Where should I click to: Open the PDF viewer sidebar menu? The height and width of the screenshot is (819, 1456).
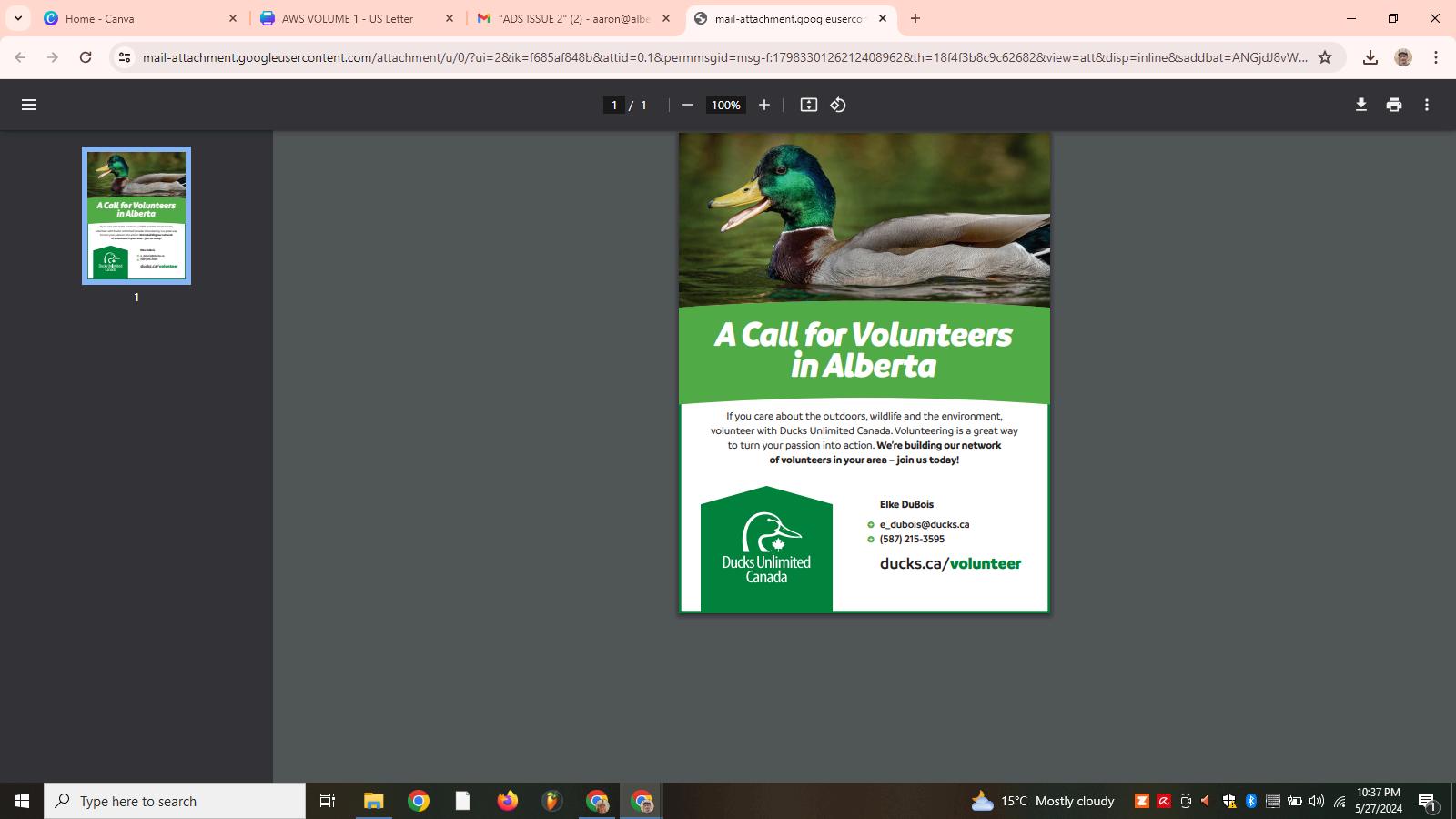pyautogui.click(x=29, y=105)
